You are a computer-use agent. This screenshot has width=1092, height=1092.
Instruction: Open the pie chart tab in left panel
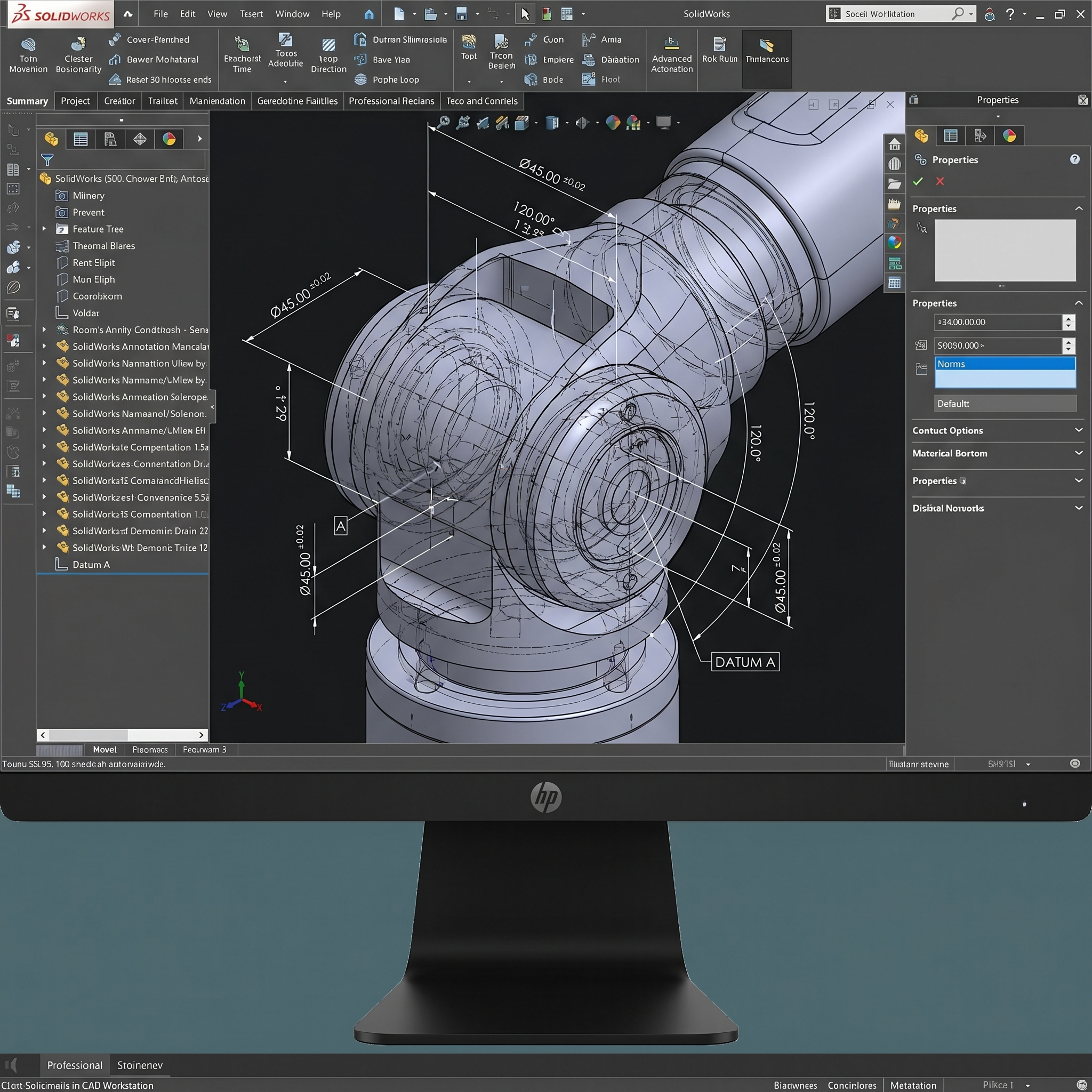[x=169, y=139]
